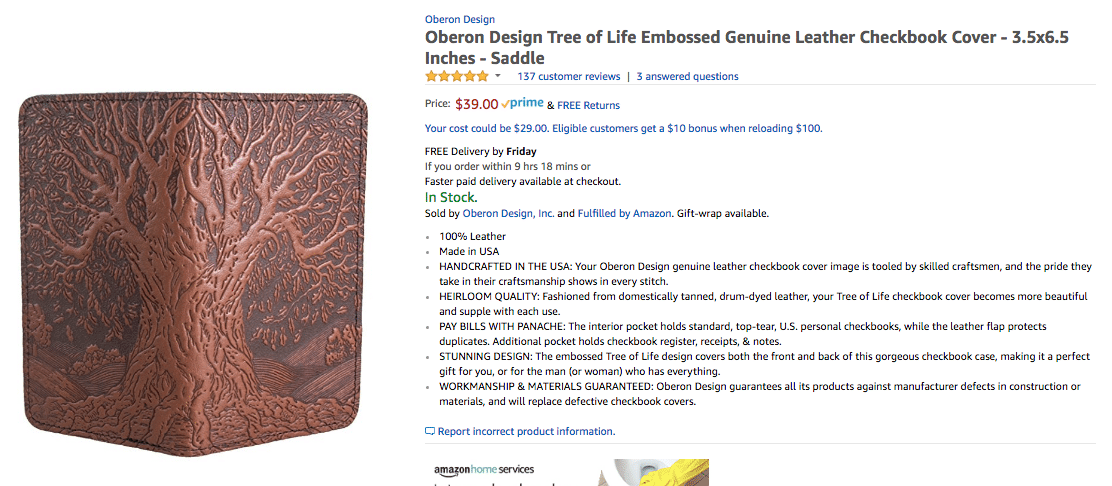
Task: Click the report incorrect information speech-bubble icon
Action: point(429,431)
